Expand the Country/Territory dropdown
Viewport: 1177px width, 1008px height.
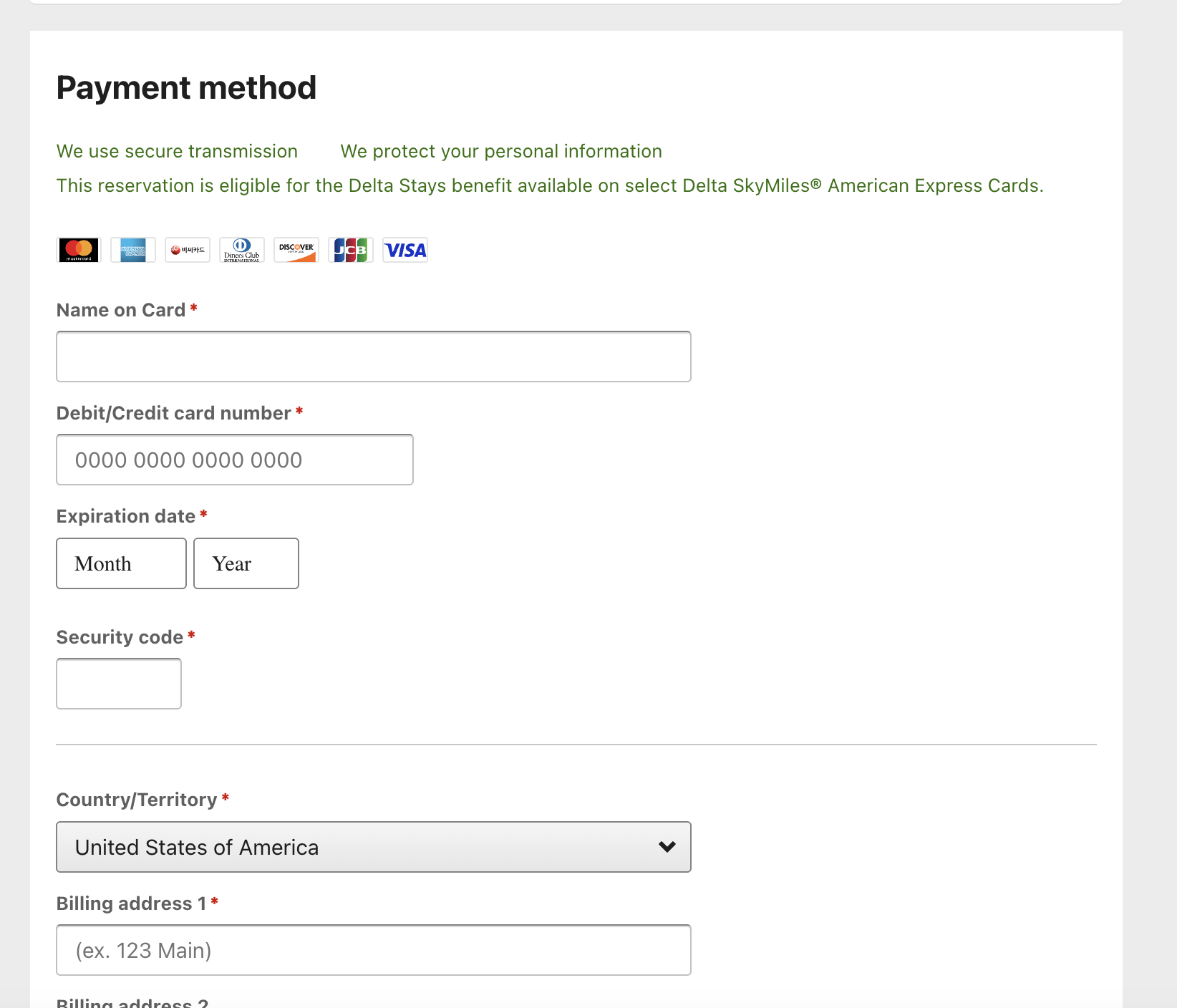click(373, 847)
